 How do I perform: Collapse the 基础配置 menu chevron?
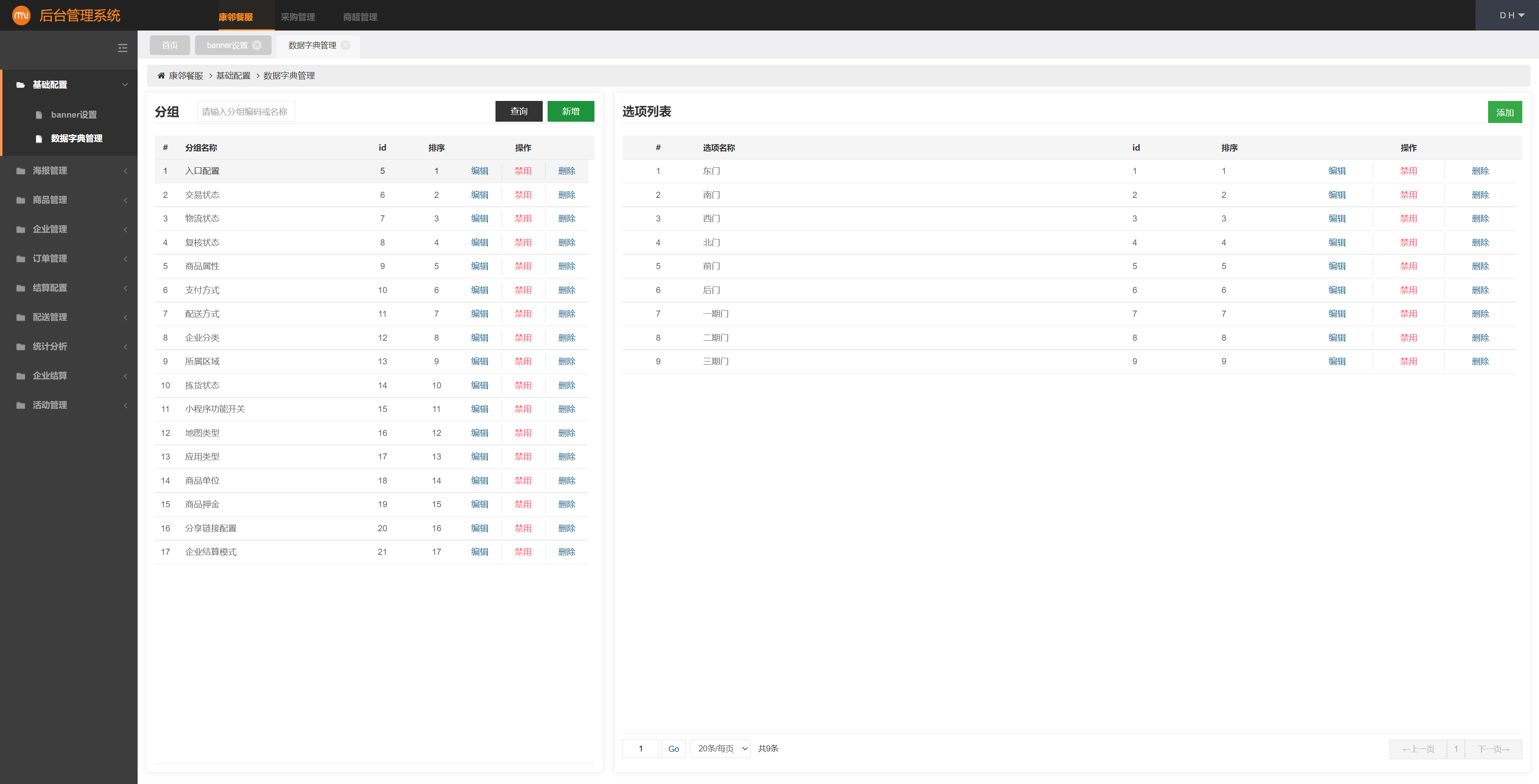pos(125,85)
